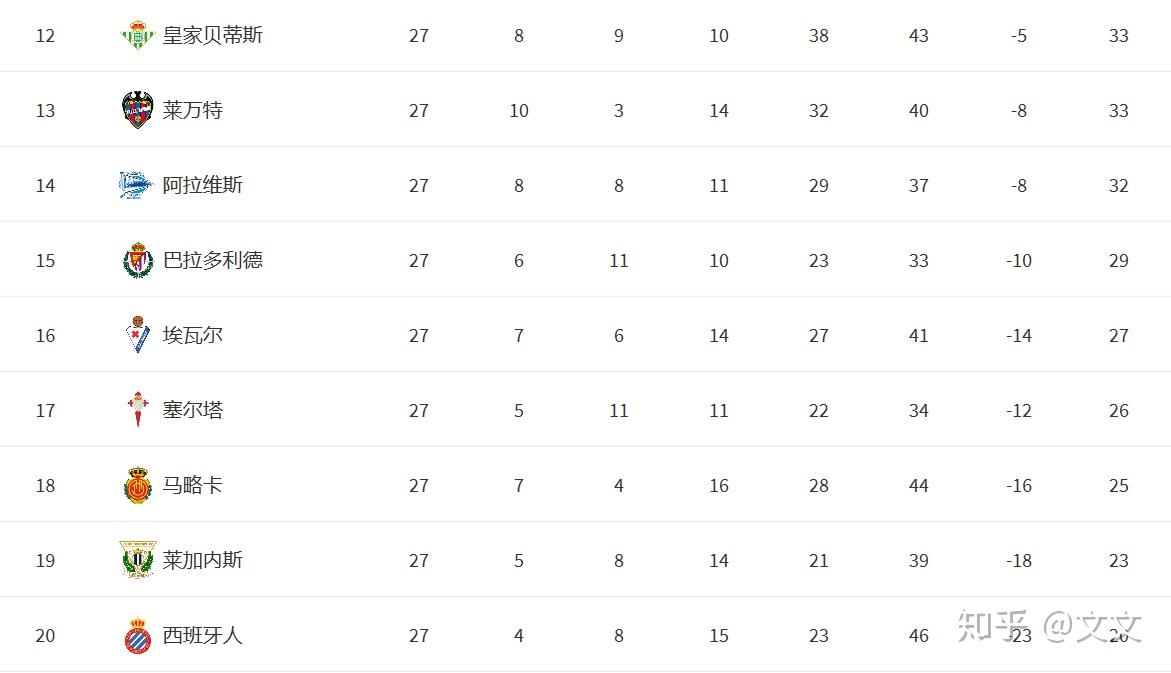Click team name 埃瓦尔

click(x=193, y=335)
